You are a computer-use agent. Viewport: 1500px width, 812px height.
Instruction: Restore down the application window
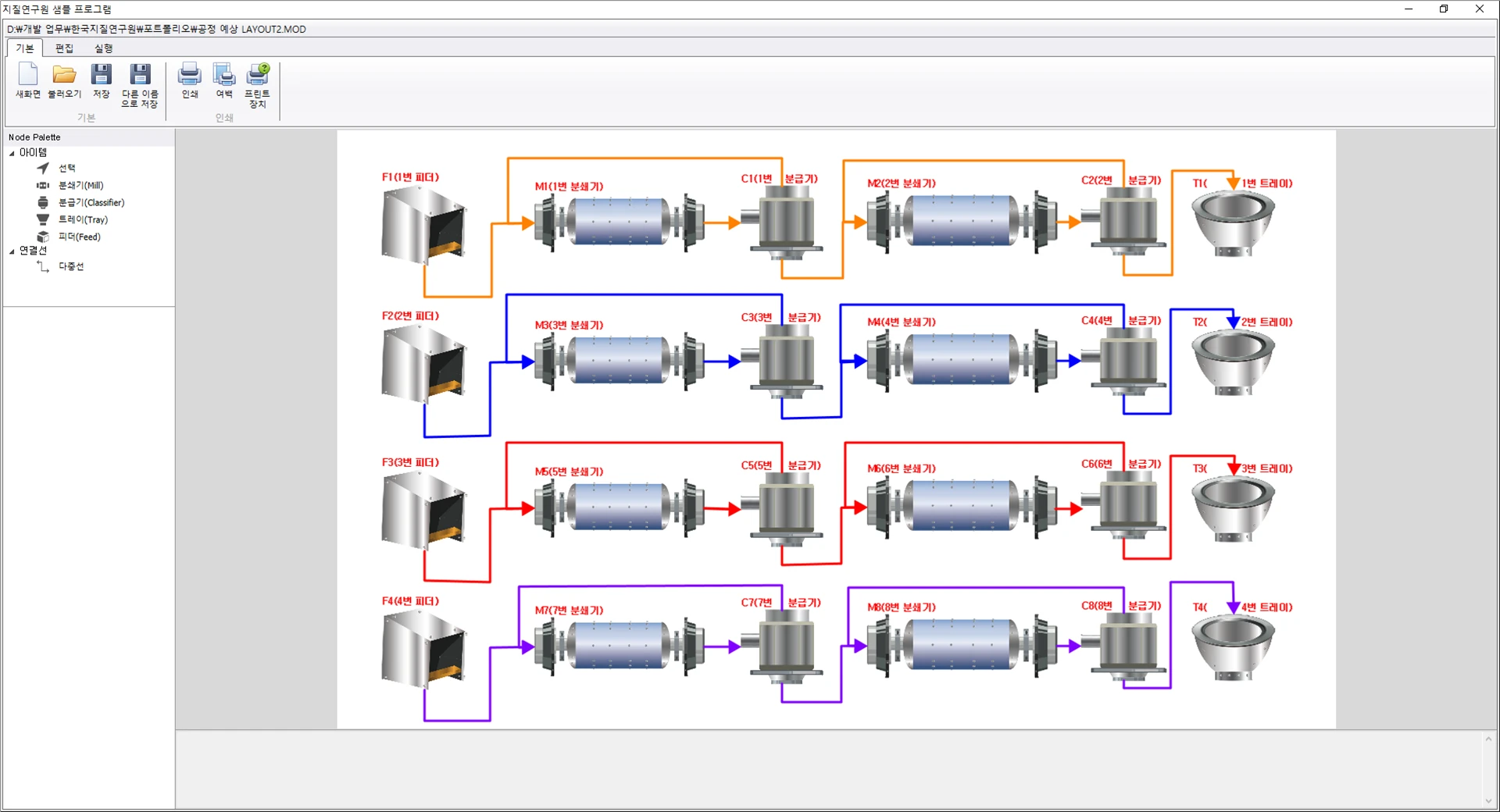[1444, 9]
